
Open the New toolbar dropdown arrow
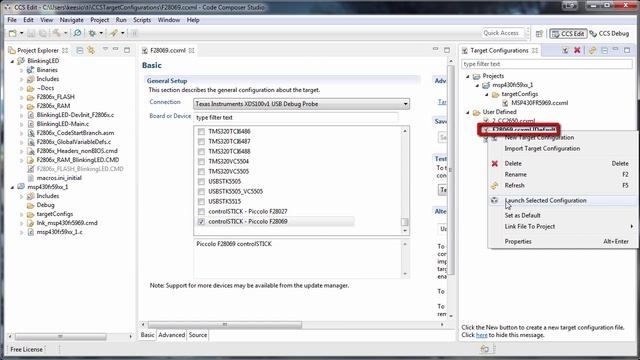click(x=21, y=33)
